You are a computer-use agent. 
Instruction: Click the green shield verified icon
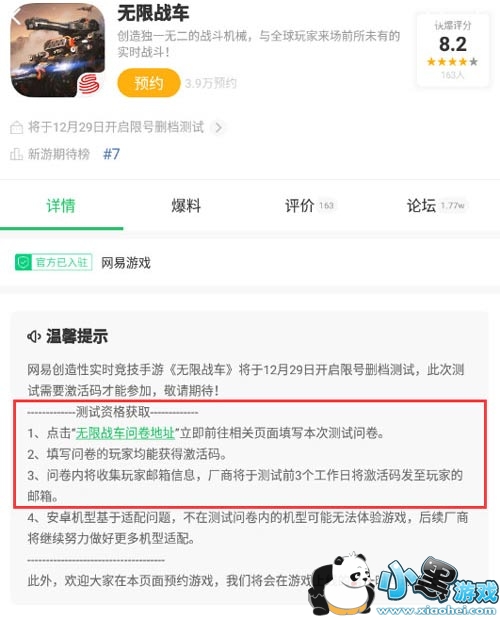23,262
